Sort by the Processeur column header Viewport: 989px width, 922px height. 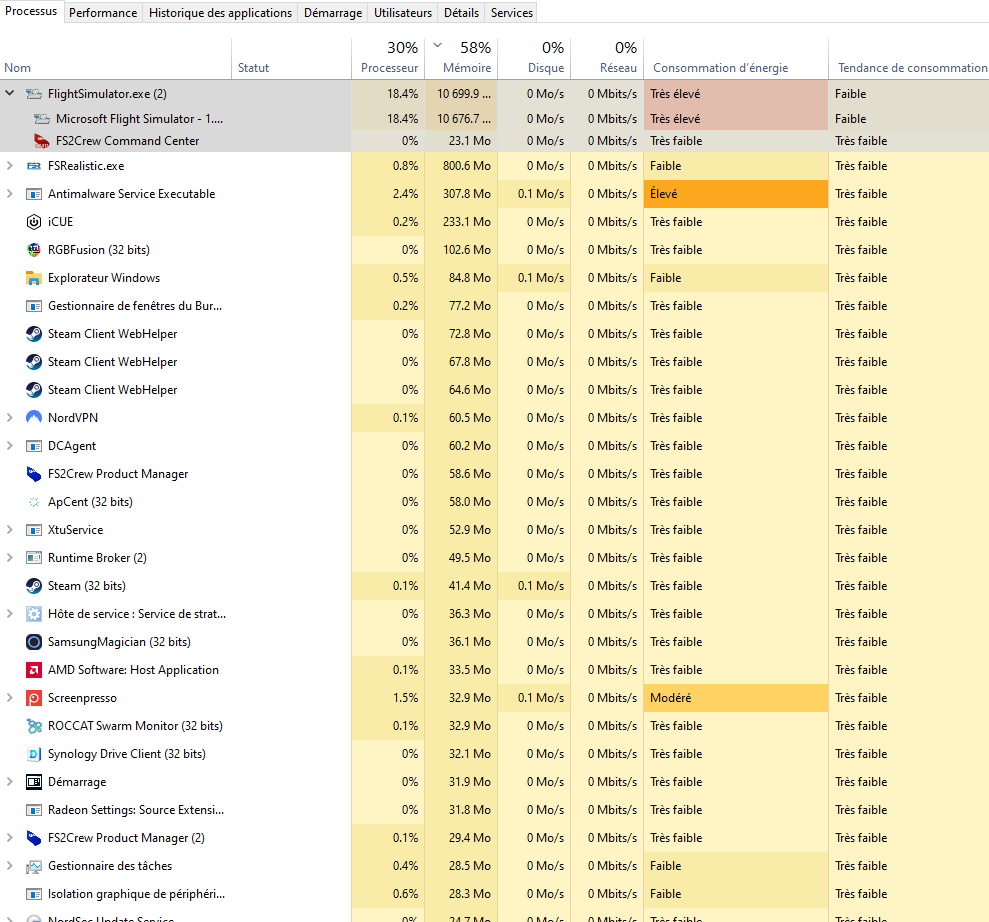[388, 59]
